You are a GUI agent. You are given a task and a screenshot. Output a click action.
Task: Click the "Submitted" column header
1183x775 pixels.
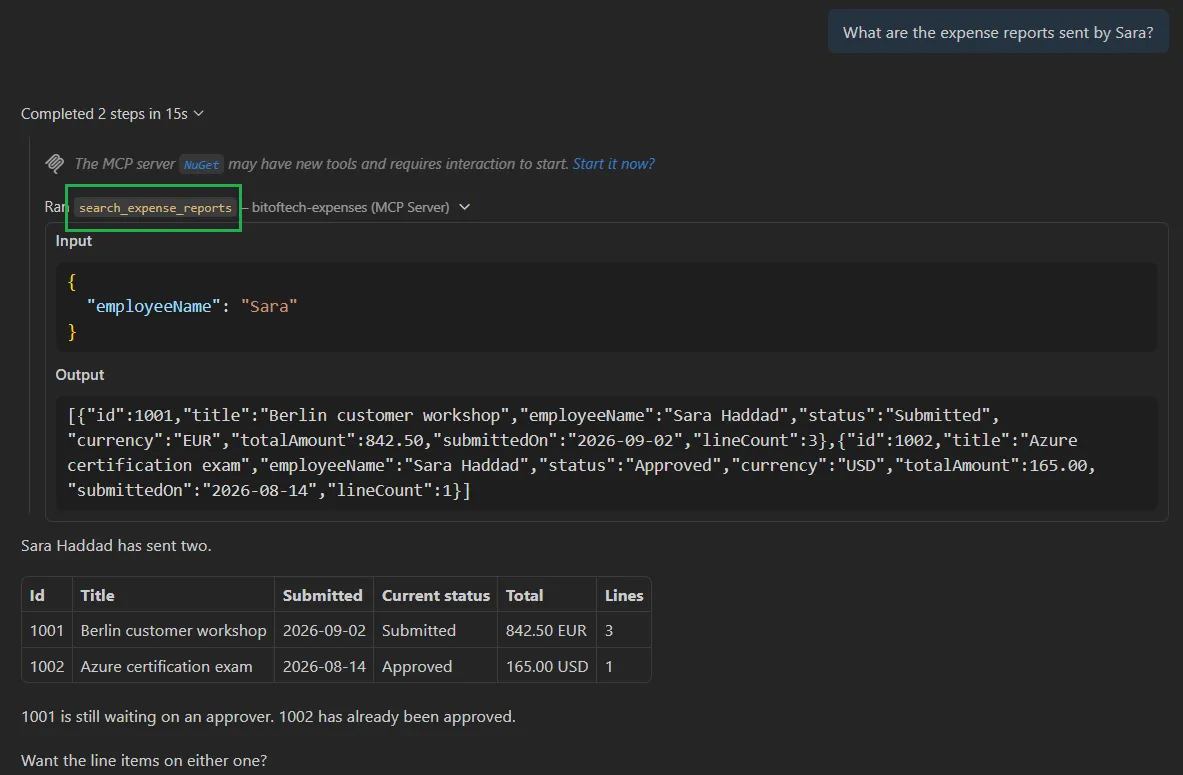pos(323,595)
